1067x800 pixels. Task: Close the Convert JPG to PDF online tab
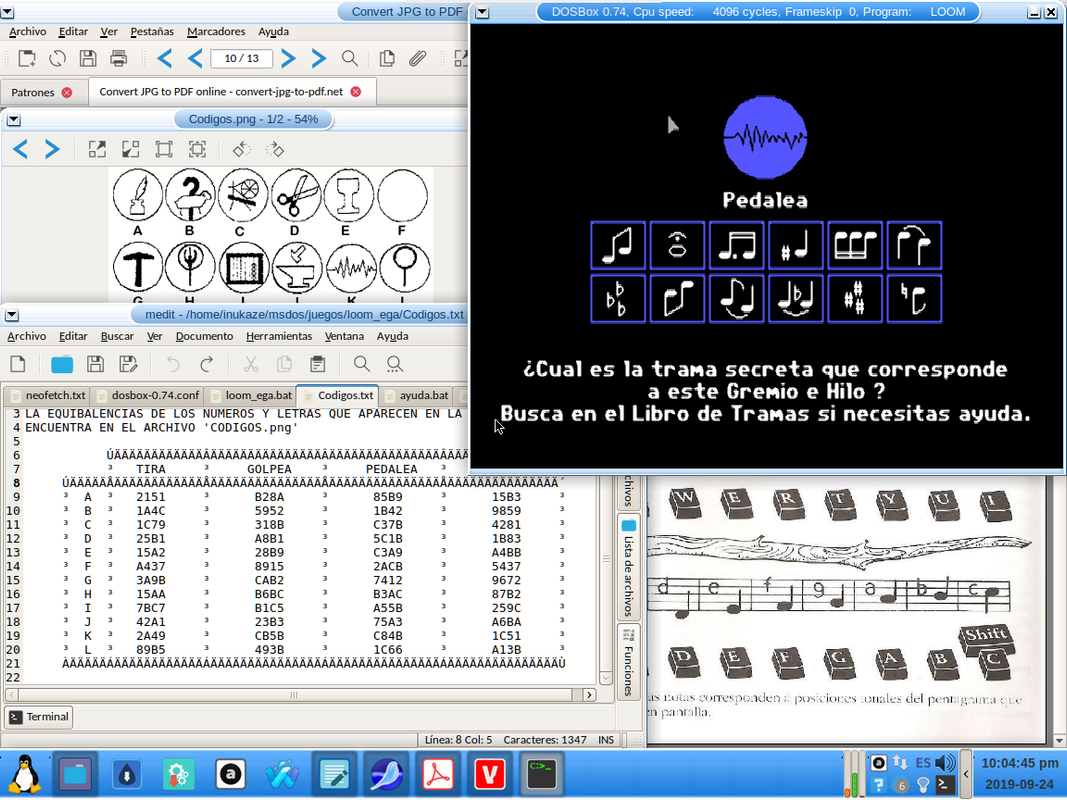[x=356, y=92]
